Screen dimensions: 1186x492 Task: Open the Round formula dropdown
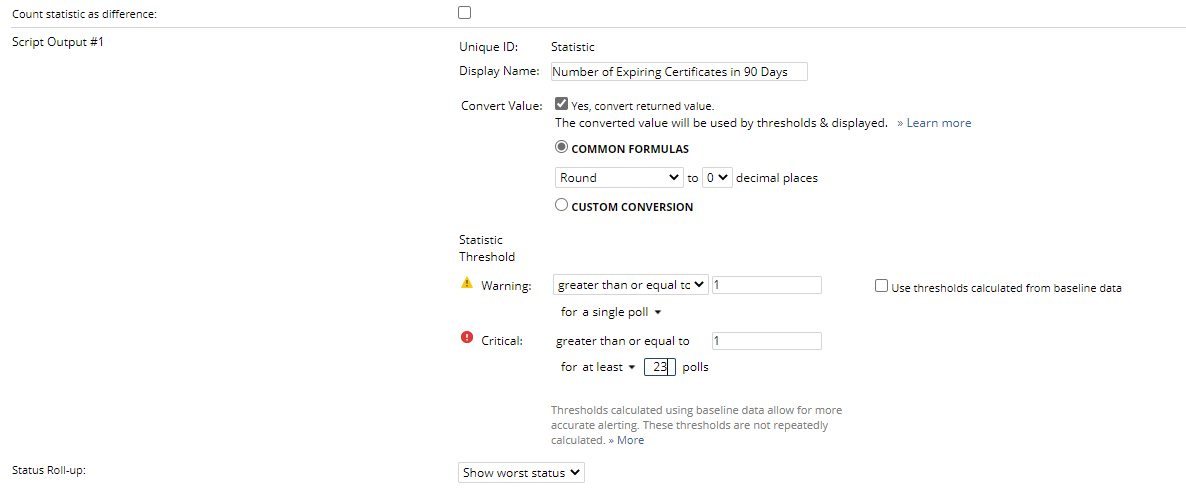[x=618, y=177]
